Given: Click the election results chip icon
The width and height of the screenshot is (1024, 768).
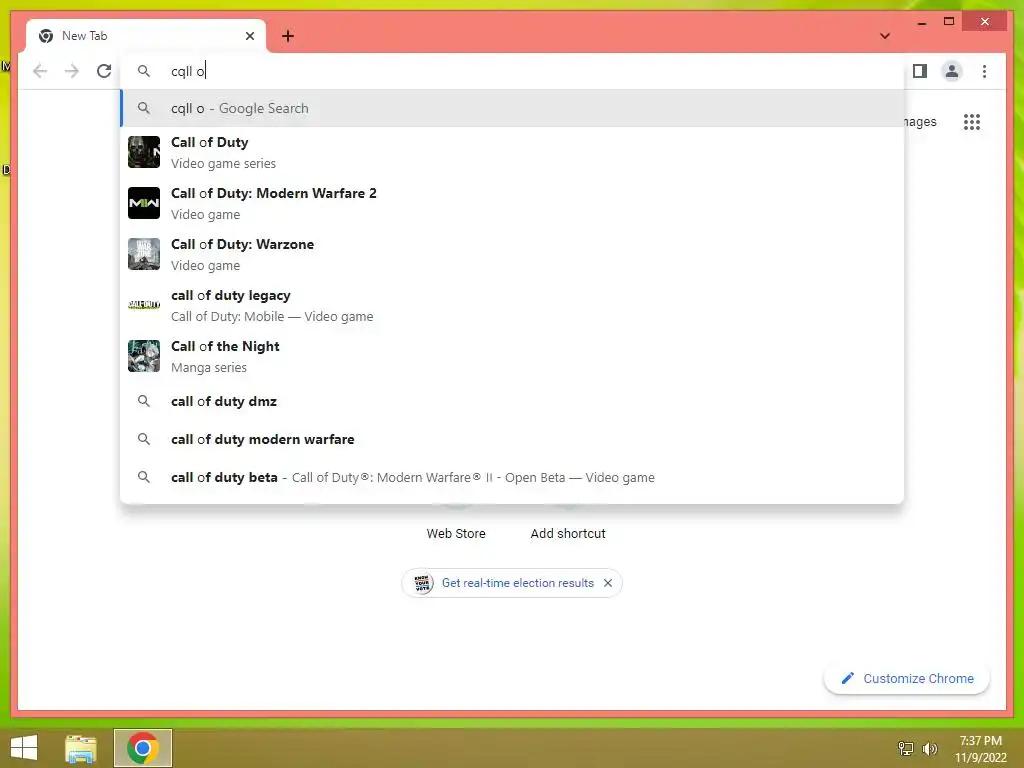Looking at the screenshot, I should pos(422,583).
